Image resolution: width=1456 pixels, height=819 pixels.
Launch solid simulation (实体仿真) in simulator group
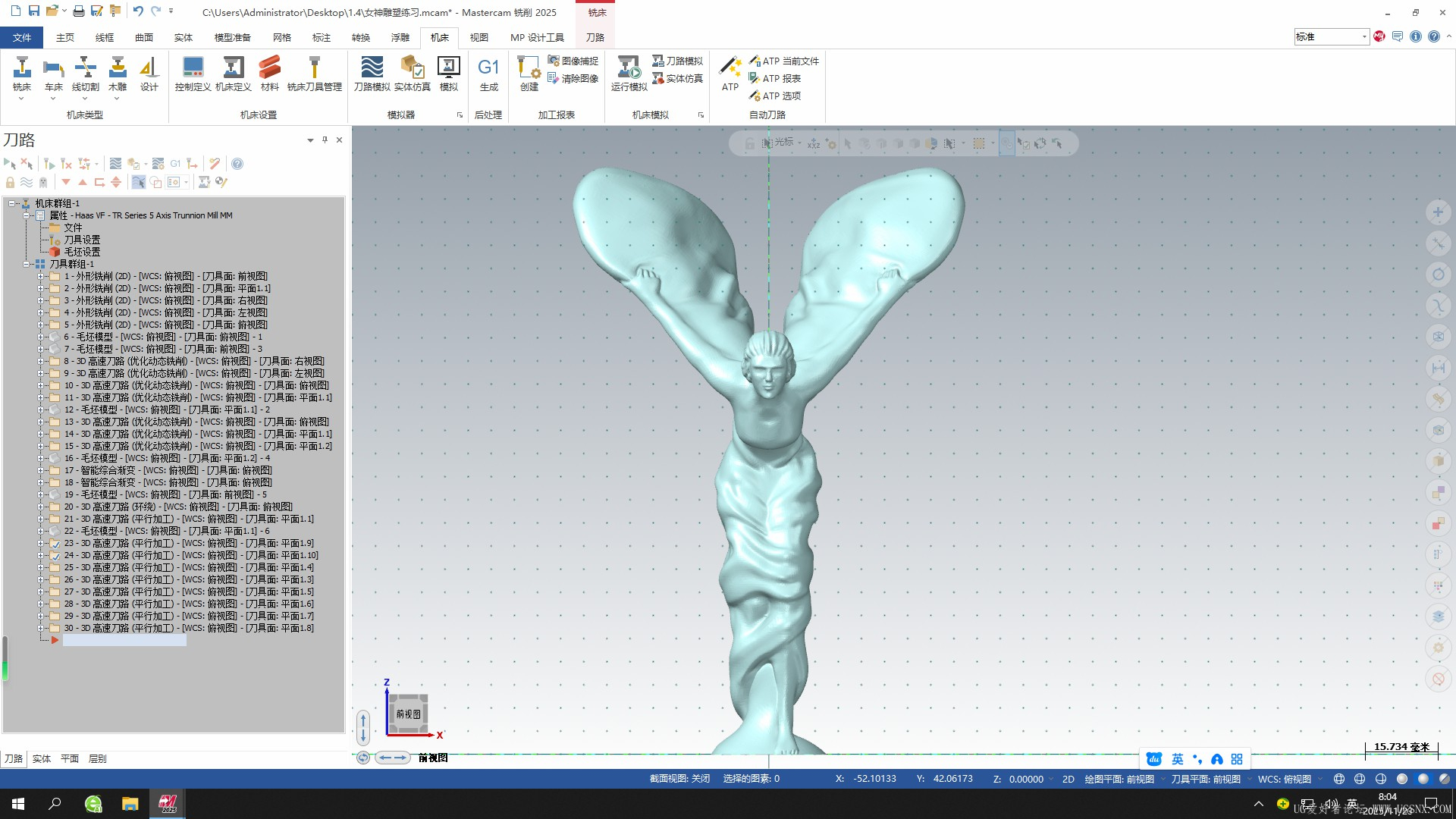click(412, 69)
